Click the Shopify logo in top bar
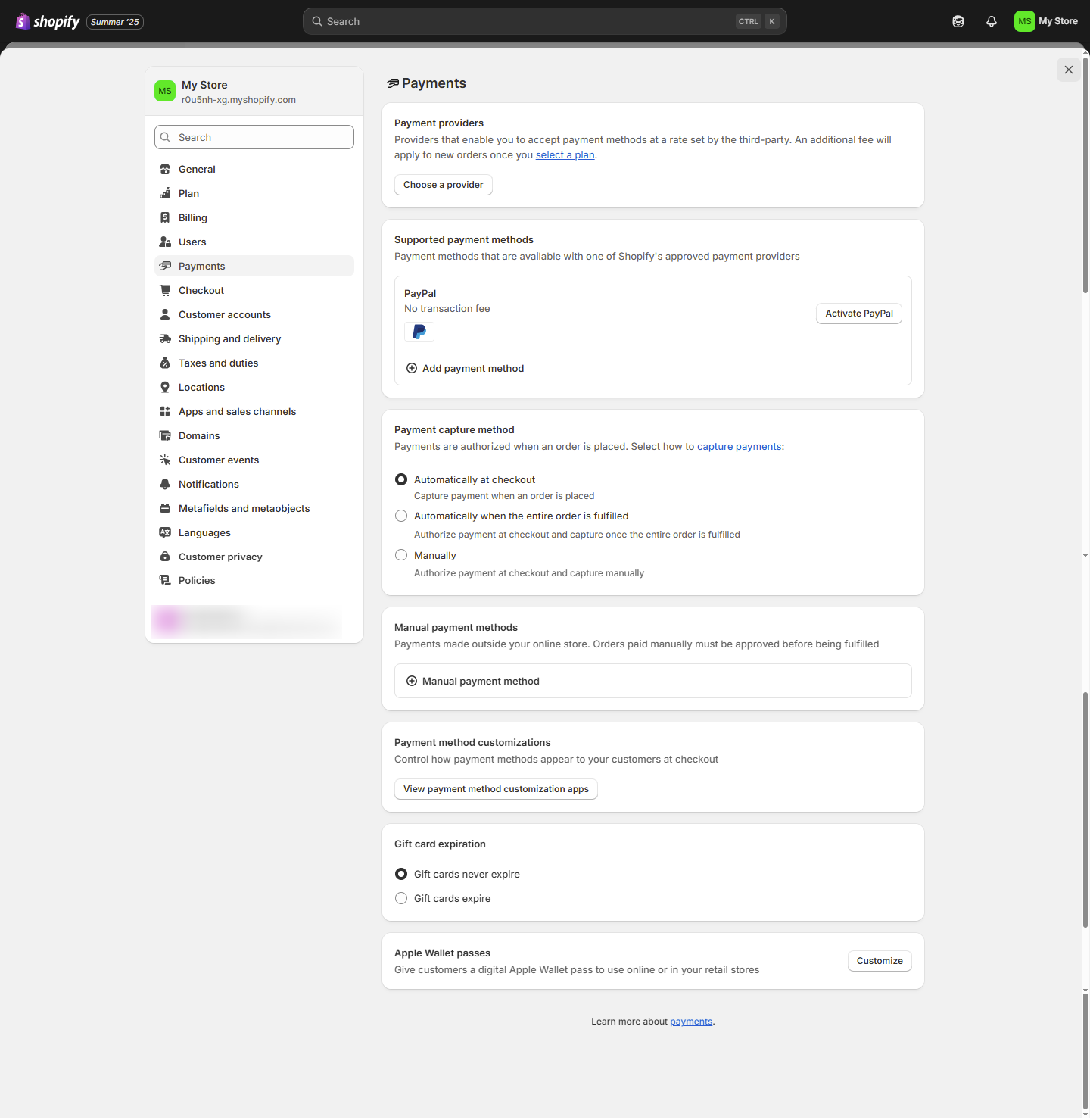Viewport: 1090px width, 1120px height. (48, 21)
